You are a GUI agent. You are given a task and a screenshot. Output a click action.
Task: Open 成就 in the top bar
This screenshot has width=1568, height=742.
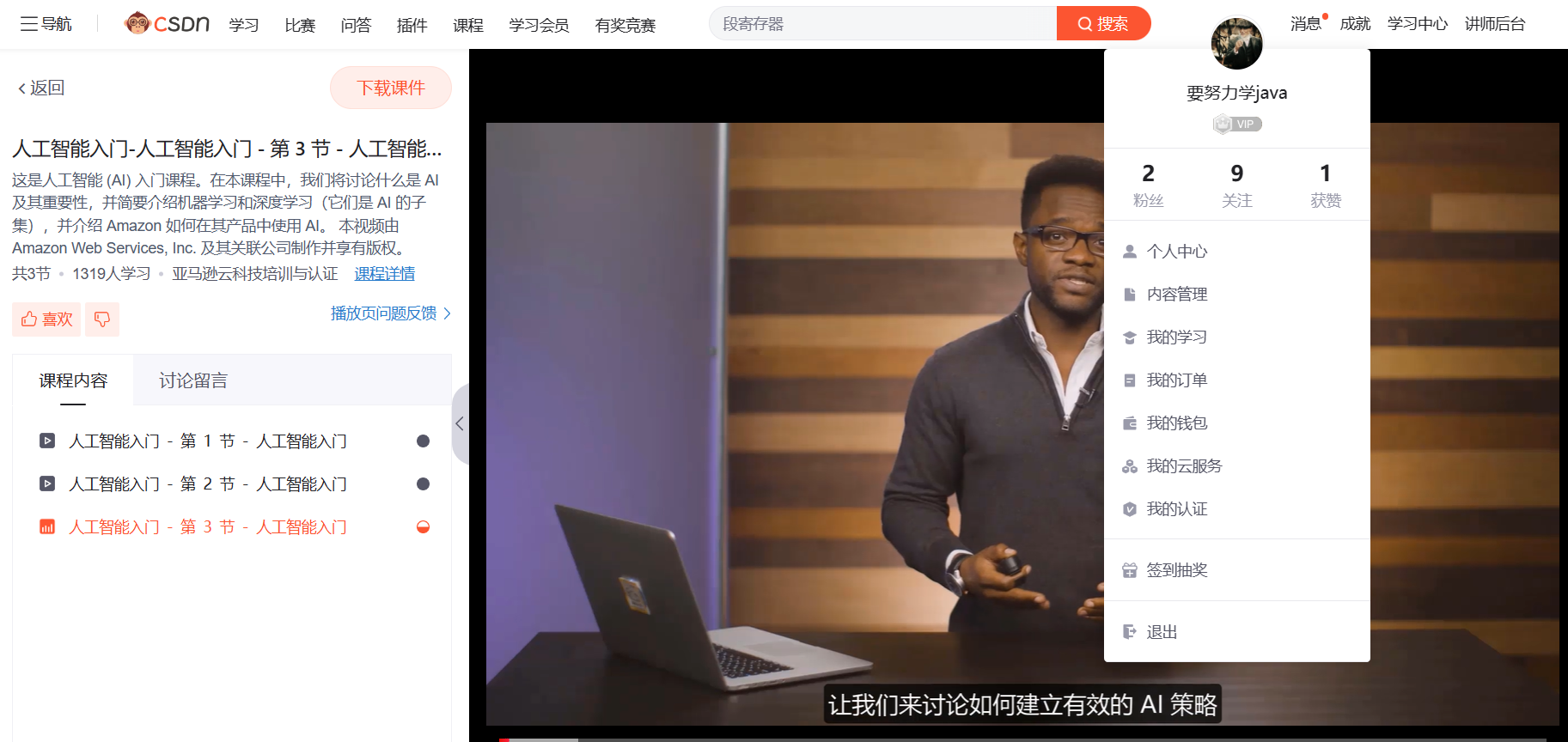click(x=1355, y=24)
